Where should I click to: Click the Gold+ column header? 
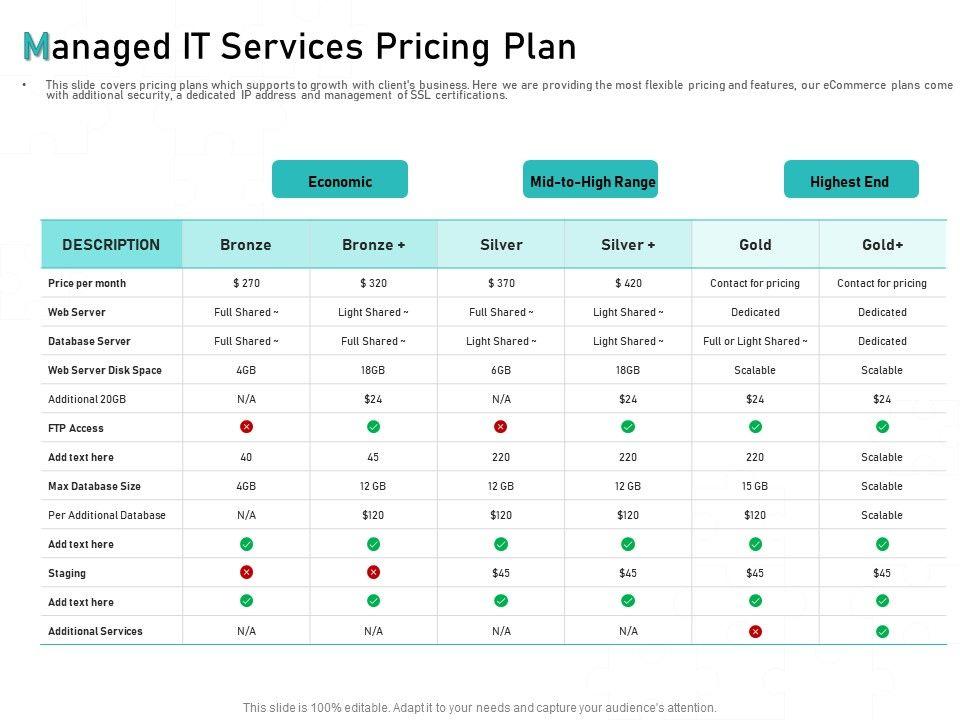click(x=882, y=245)
